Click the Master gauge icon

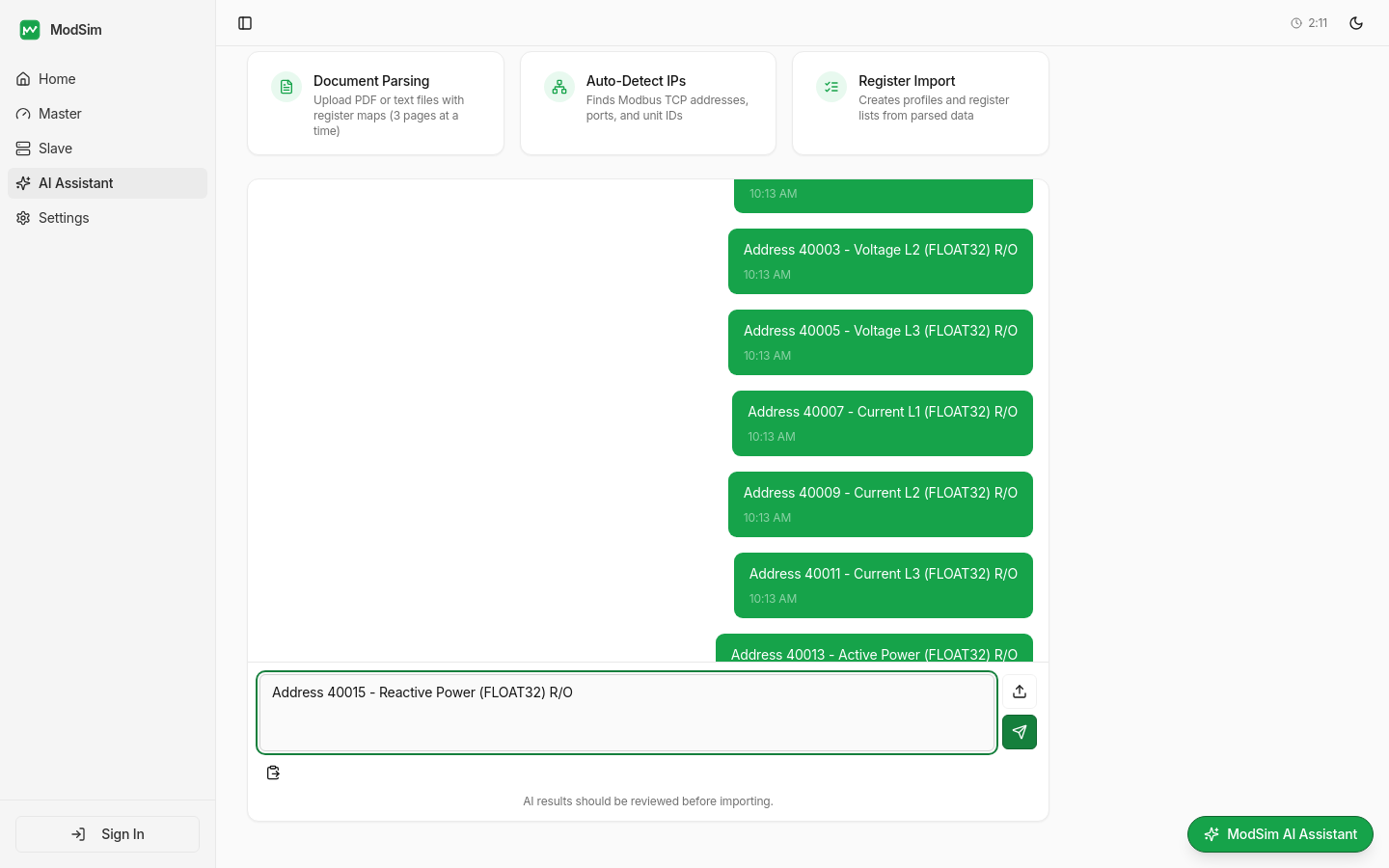pos(23,114)
